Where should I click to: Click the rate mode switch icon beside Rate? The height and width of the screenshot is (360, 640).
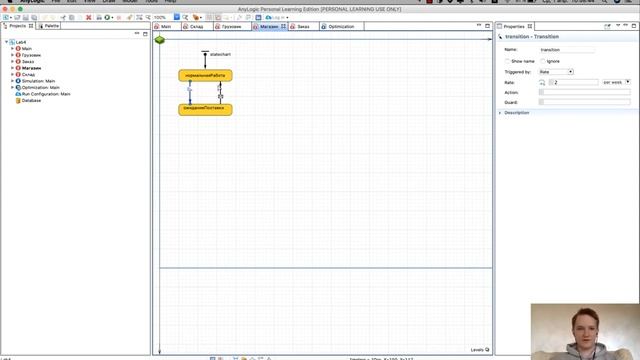542,82
